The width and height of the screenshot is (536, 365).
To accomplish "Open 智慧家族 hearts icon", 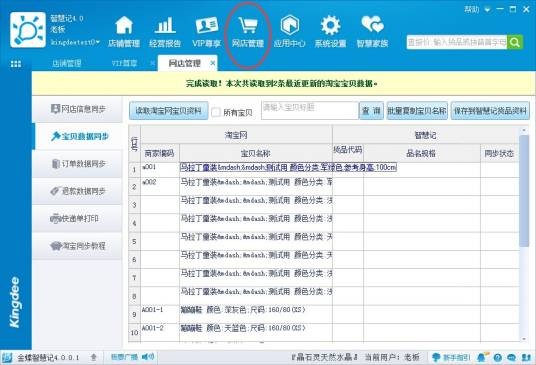I will point(372,25).
